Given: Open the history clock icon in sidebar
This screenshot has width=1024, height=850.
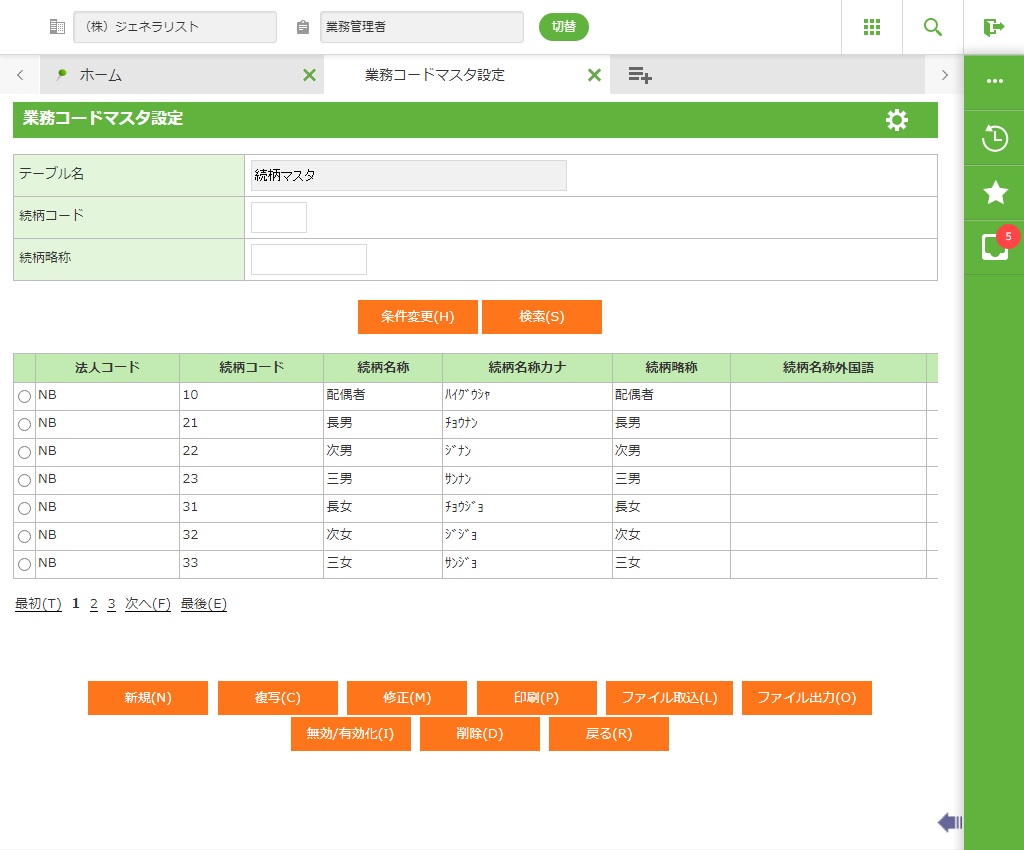Looking at the screenshot, I should (994, 138).
